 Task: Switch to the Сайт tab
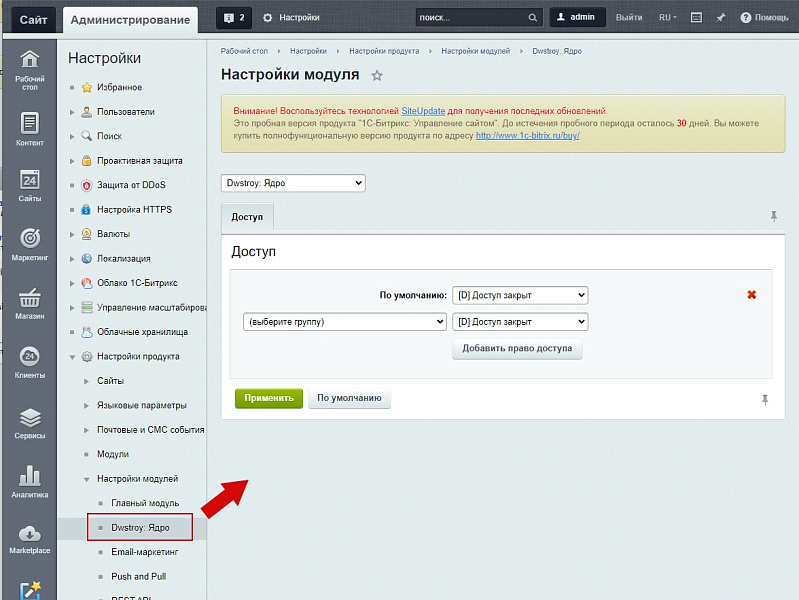click(32, 19)
